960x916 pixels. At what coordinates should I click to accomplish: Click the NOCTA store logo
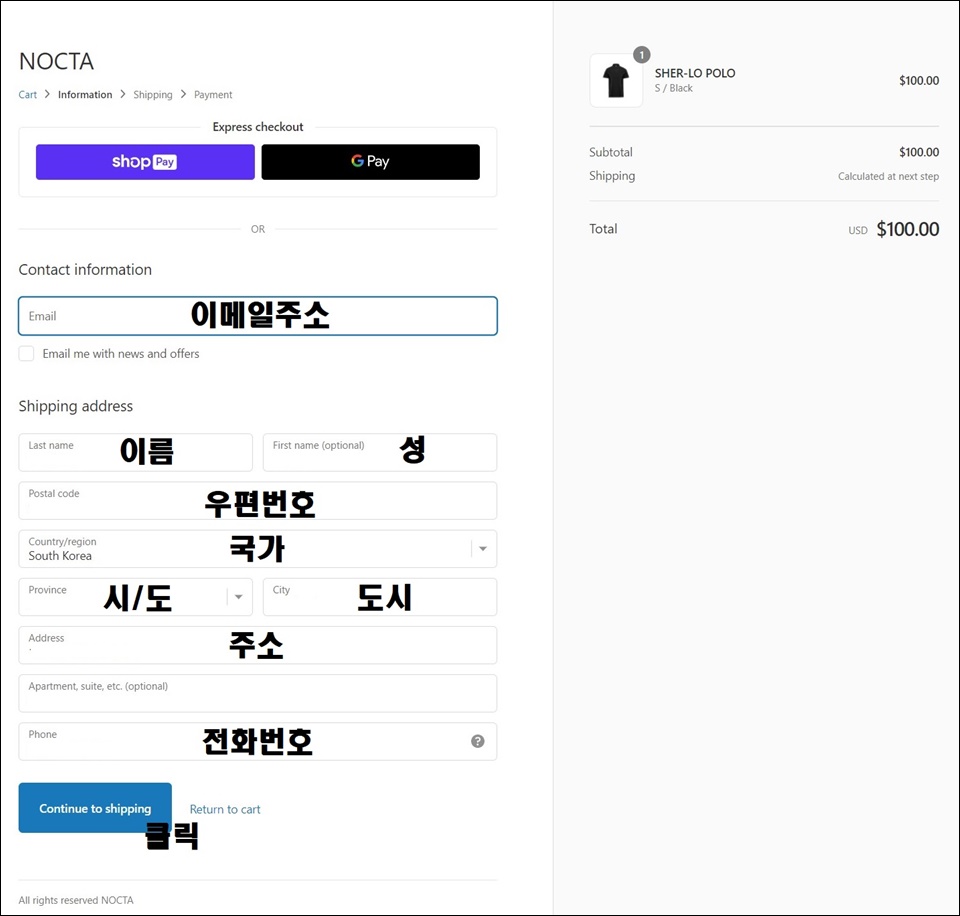click(x=56, y=61)
